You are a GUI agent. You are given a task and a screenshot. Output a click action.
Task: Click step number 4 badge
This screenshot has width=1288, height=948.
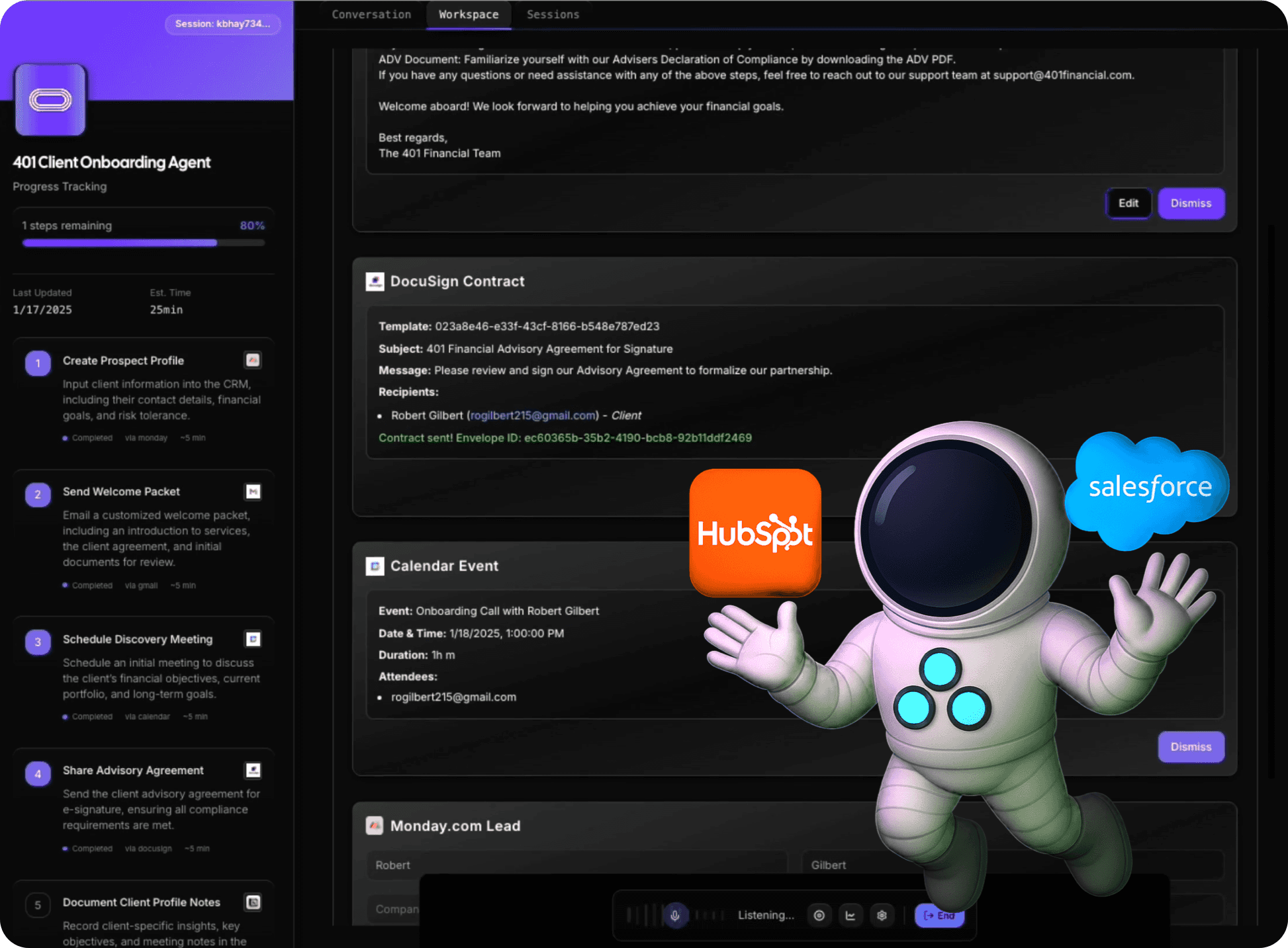click(x=38, y=773)
